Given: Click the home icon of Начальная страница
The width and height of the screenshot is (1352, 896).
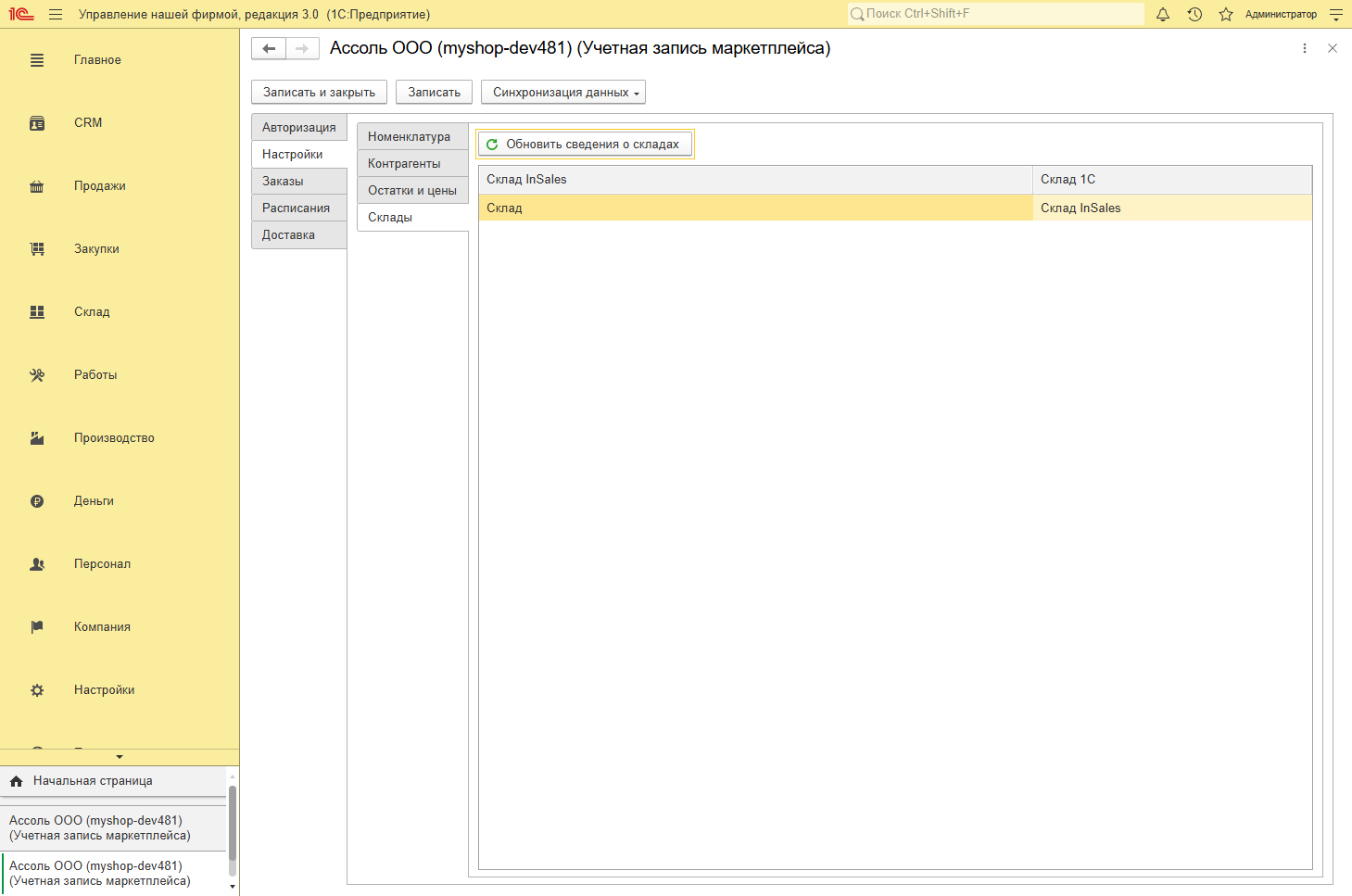Looking at the screenshot, I should [x=16, y=781].
